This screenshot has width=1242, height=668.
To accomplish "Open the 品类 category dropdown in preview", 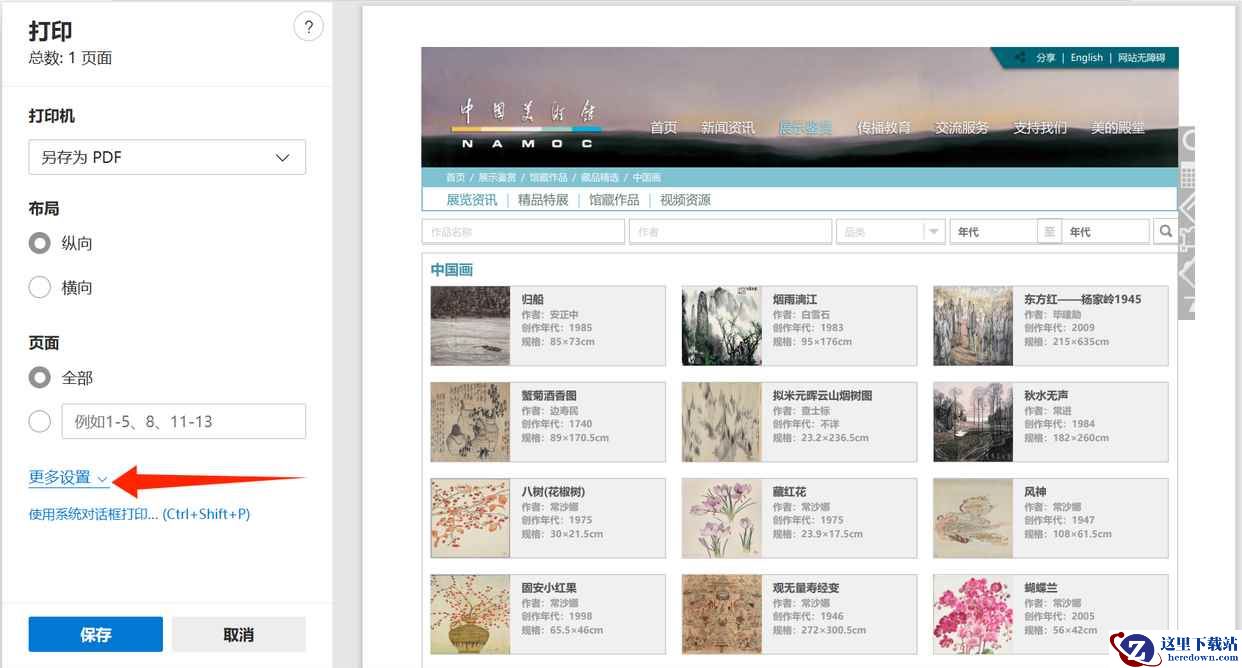I will tap(890, 231).
